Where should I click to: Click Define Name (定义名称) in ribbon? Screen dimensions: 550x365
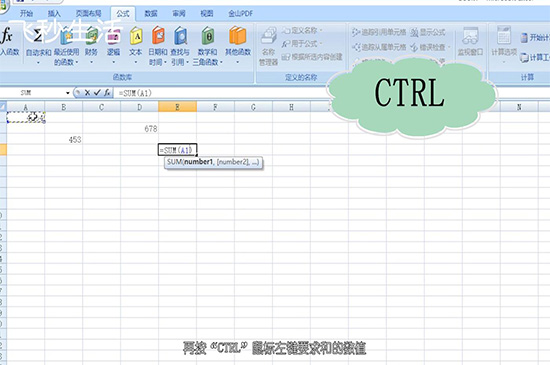click(x=302, y=31)
